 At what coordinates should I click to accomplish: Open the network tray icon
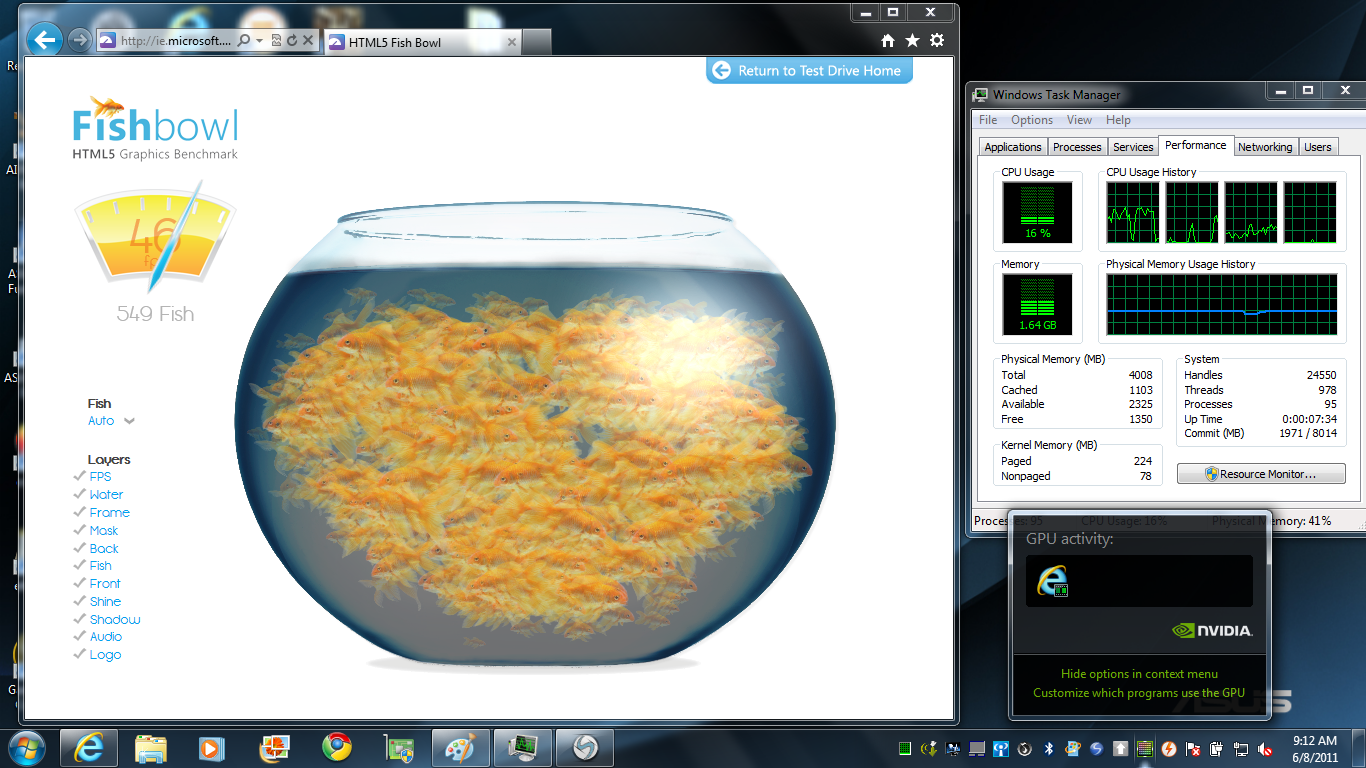point(1241,748)
